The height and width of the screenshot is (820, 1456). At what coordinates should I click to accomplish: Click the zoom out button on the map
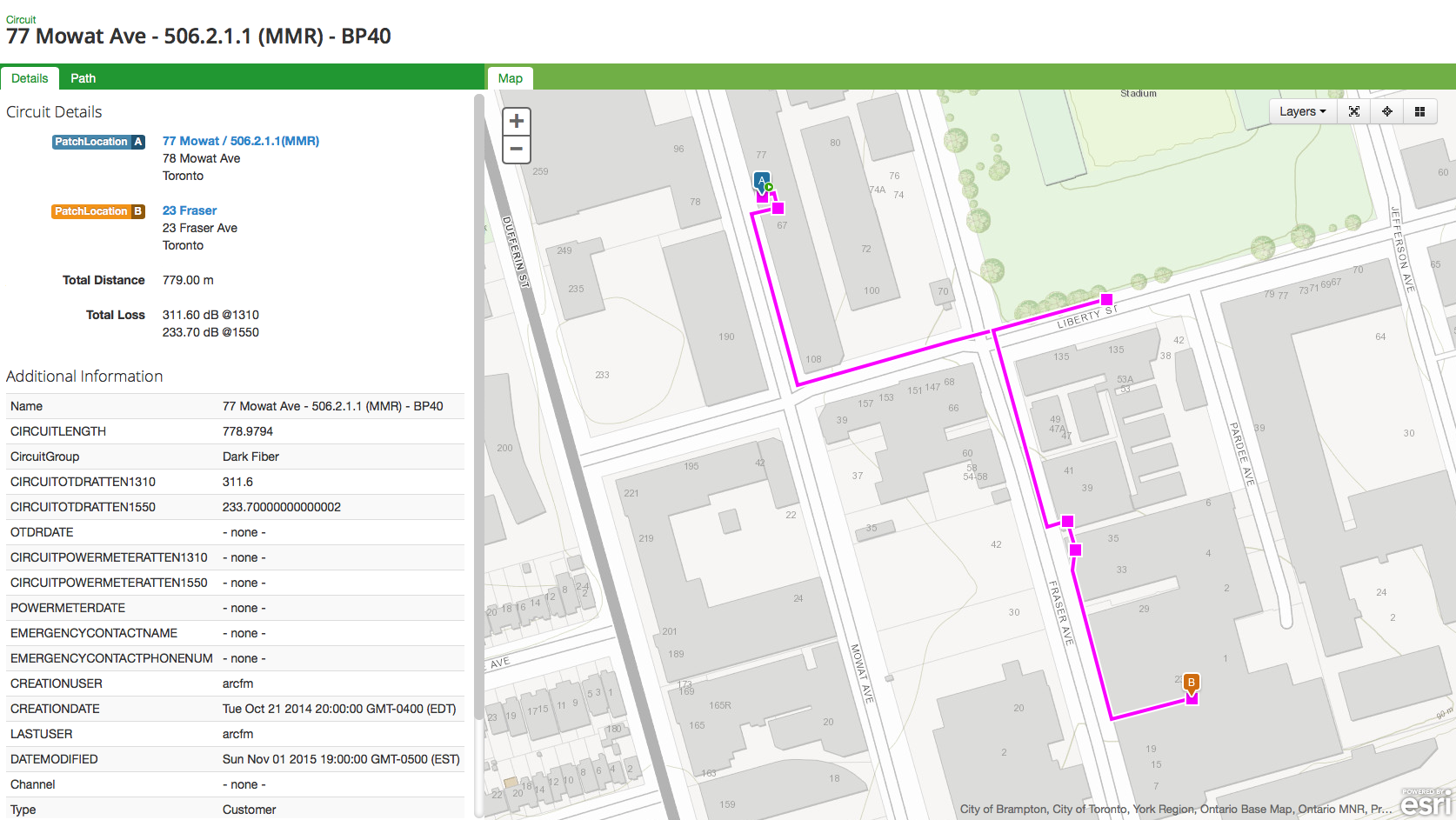(516, 150)
